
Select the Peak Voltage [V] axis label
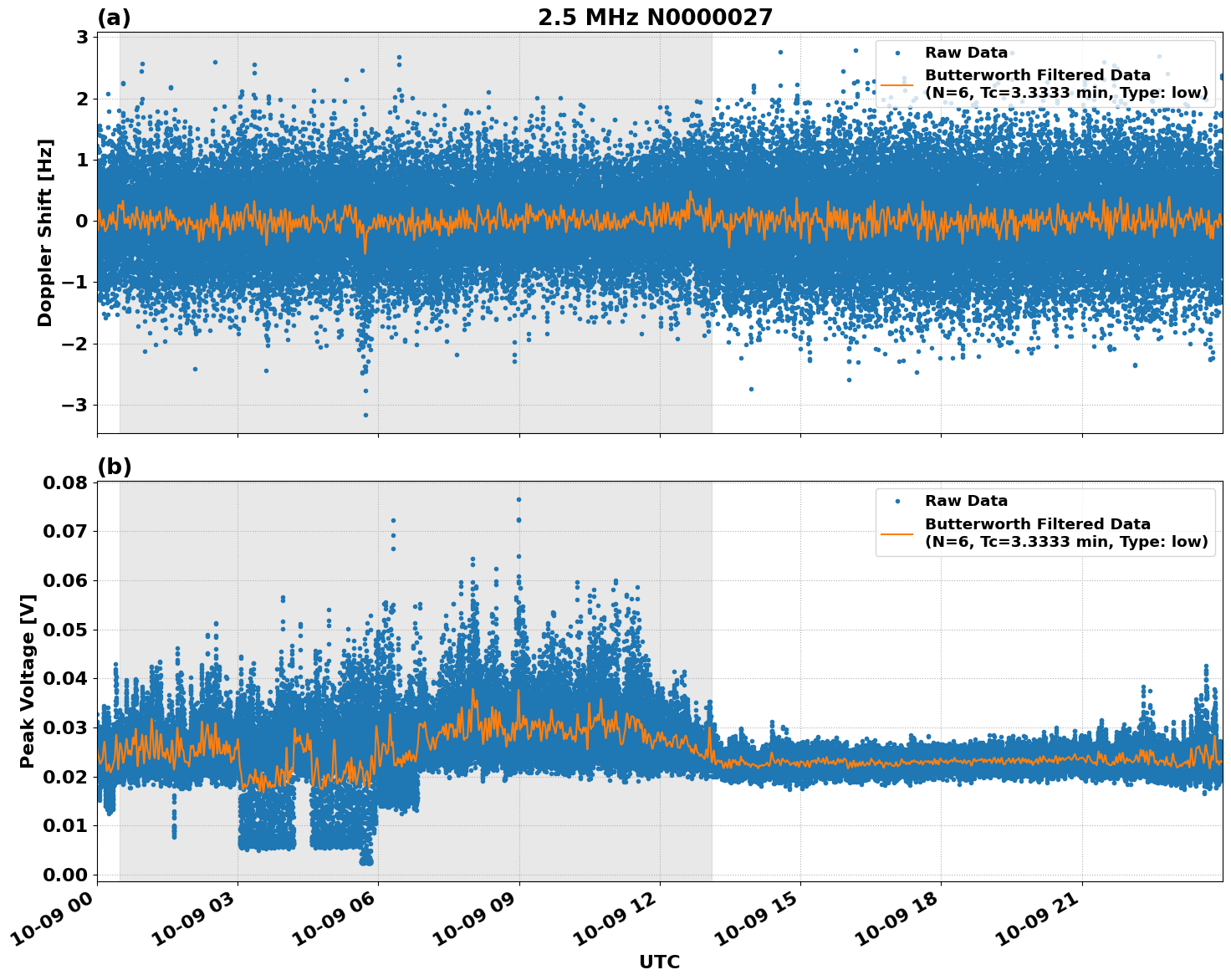click(x=27, y=681)
